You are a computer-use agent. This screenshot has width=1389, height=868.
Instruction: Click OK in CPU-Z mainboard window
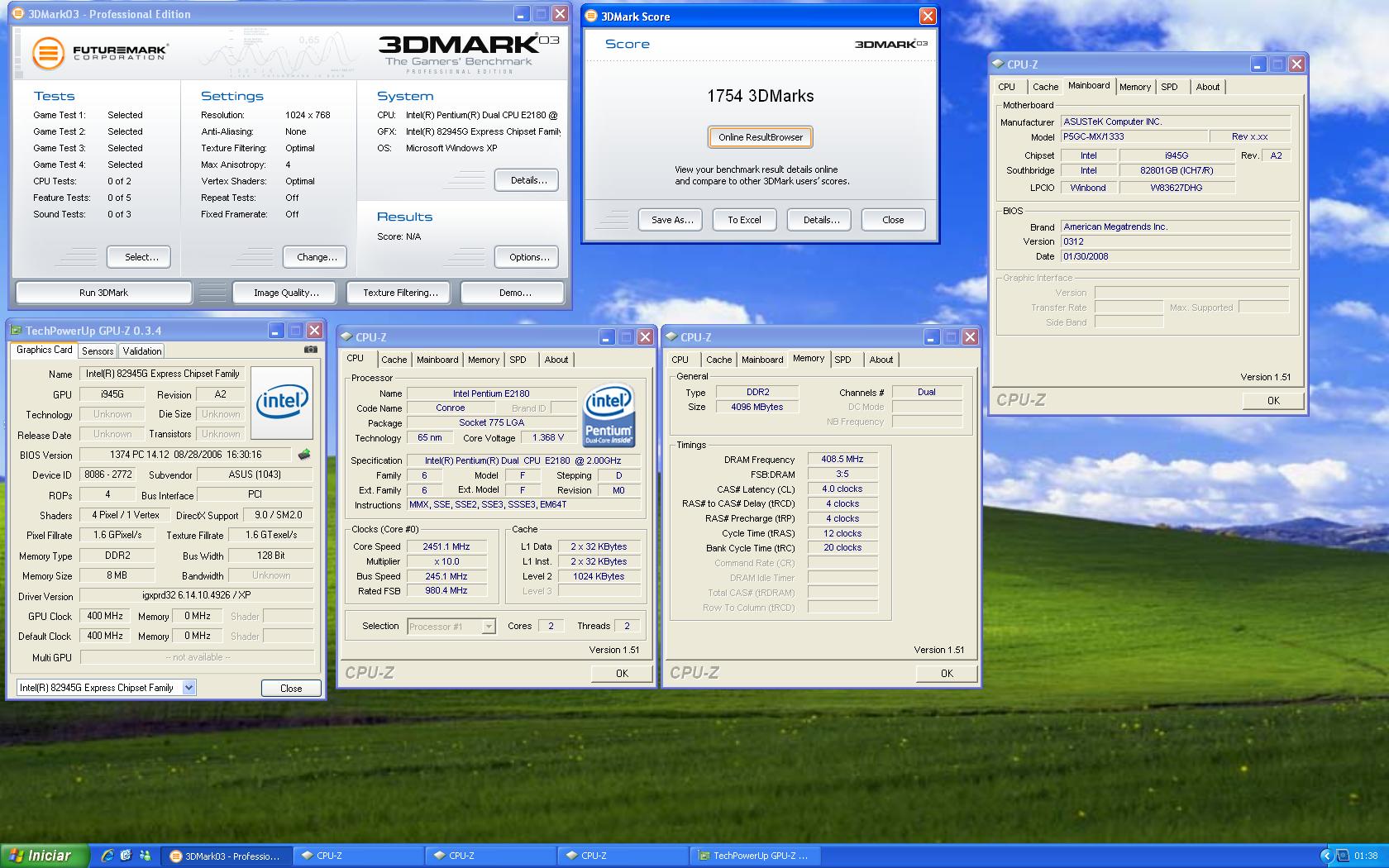point(1273,401)
